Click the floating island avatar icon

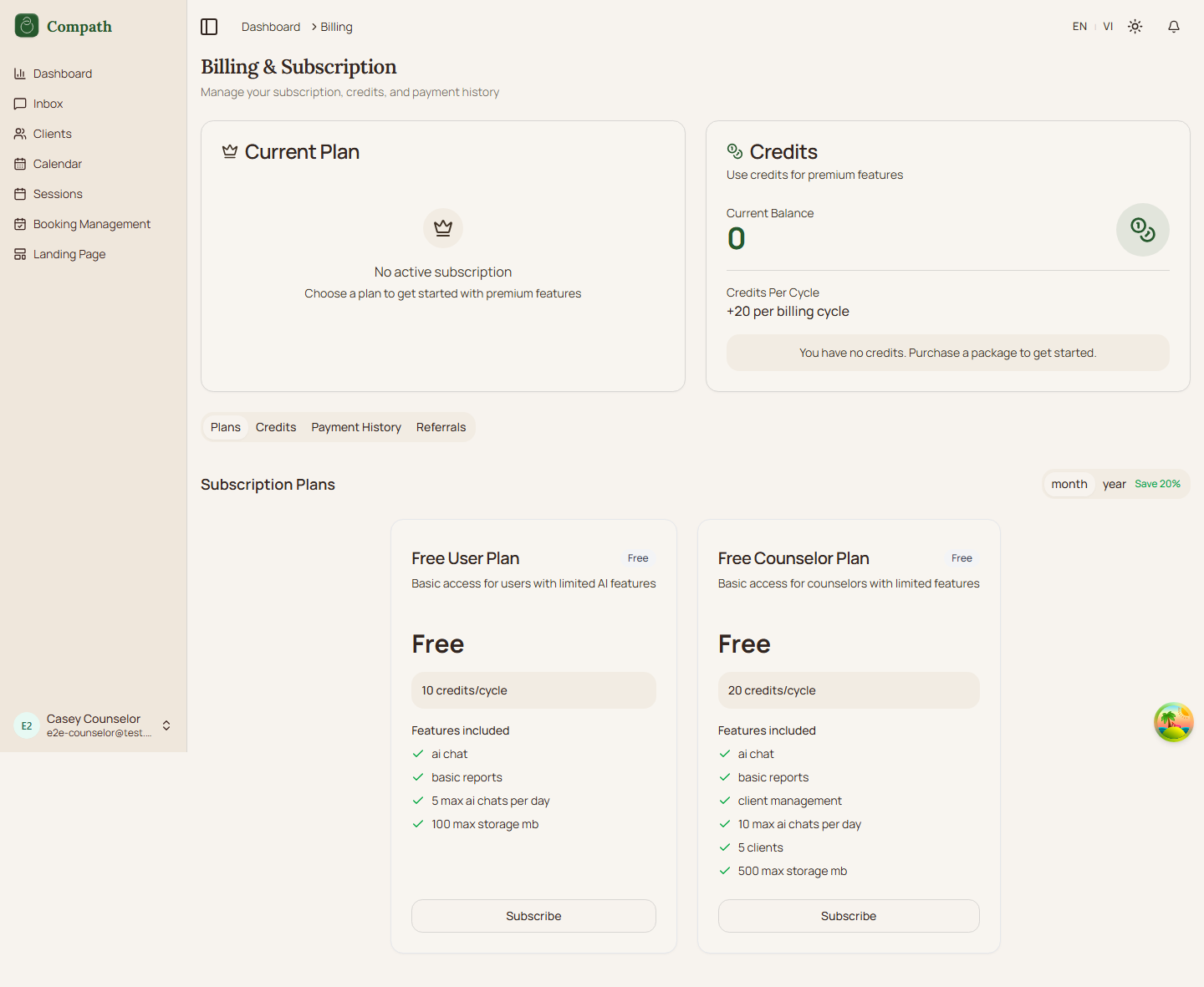pos(1173,722)
